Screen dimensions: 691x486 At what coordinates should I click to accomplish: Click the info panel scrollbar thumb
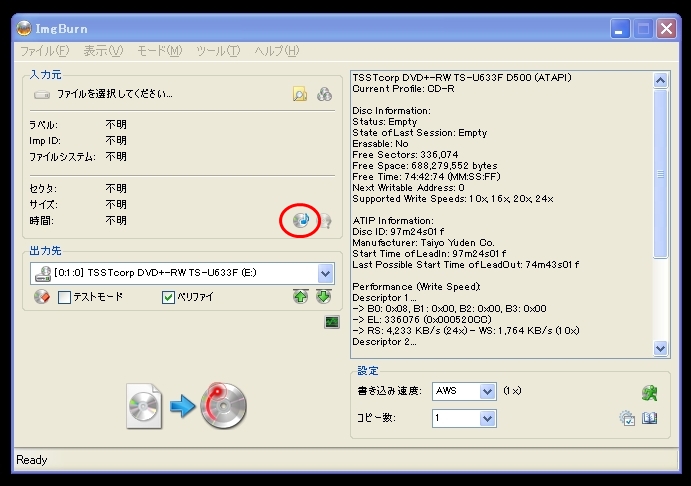coord(660,174)
